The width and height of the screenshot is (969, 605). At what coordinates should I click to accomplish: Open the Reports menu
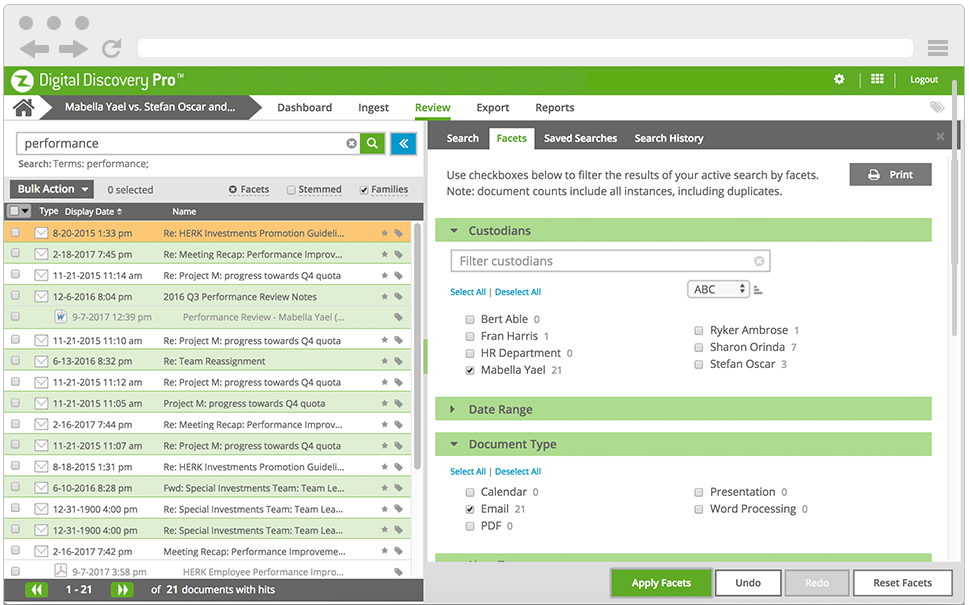[555, 108]
